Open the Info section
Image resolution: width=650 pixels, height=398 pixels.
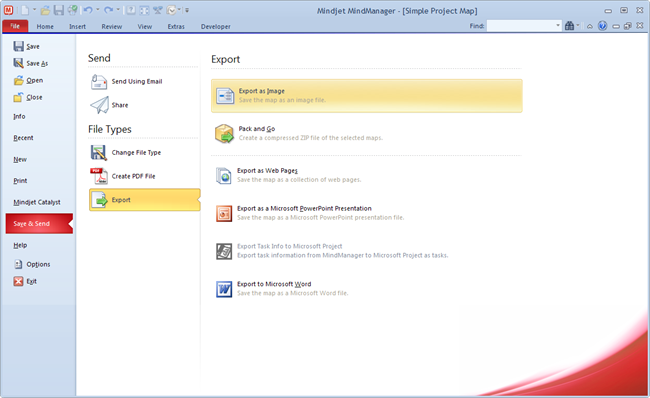(x=19, y=116)
